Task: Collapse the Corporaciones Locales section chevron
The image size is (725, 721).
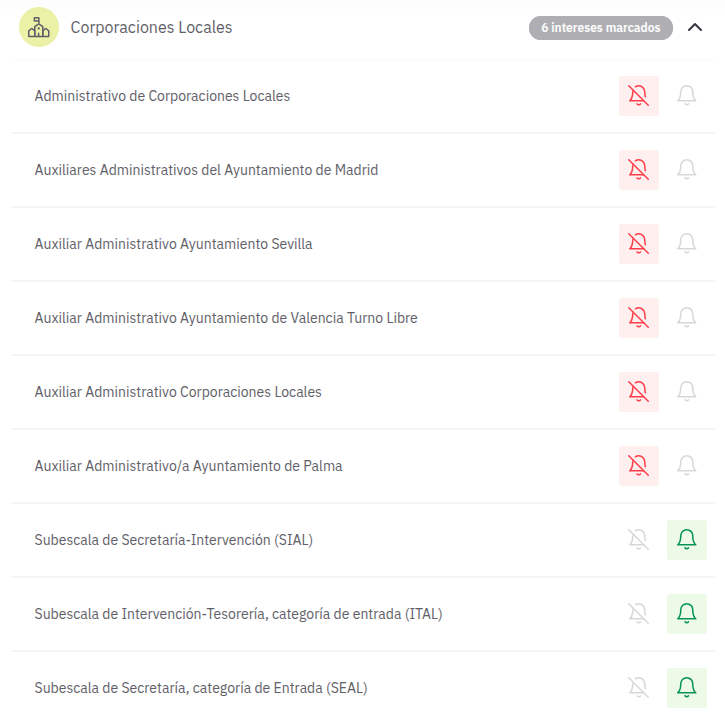Action: point(695,28)
